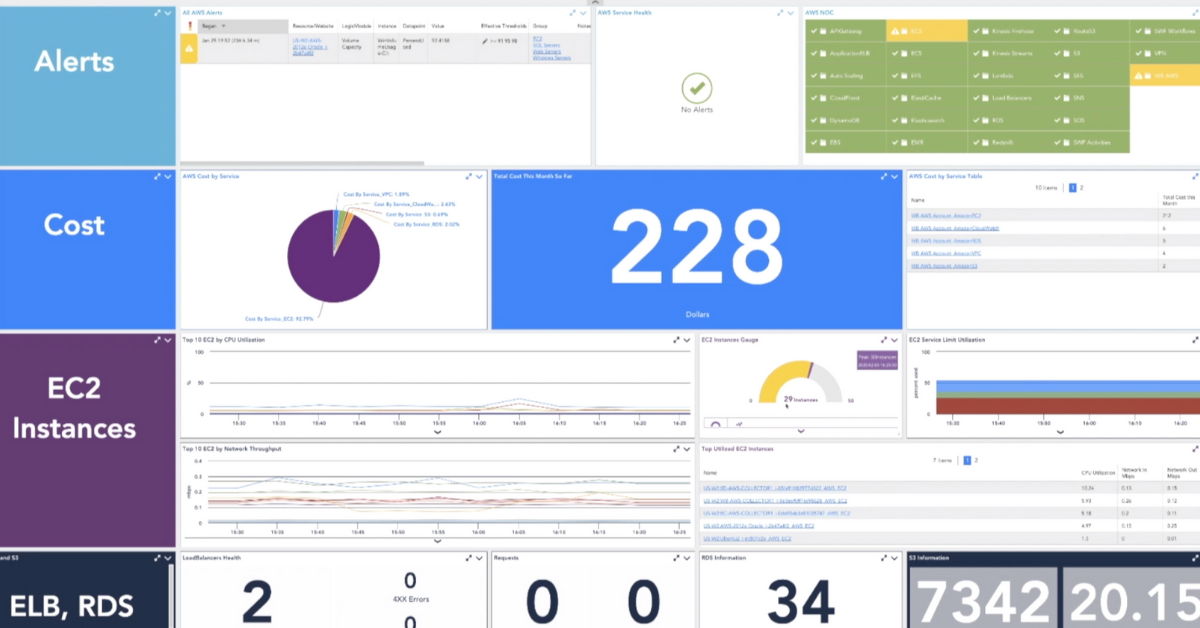Open the APIGateway tile in AWS NOC

(844, 31)
